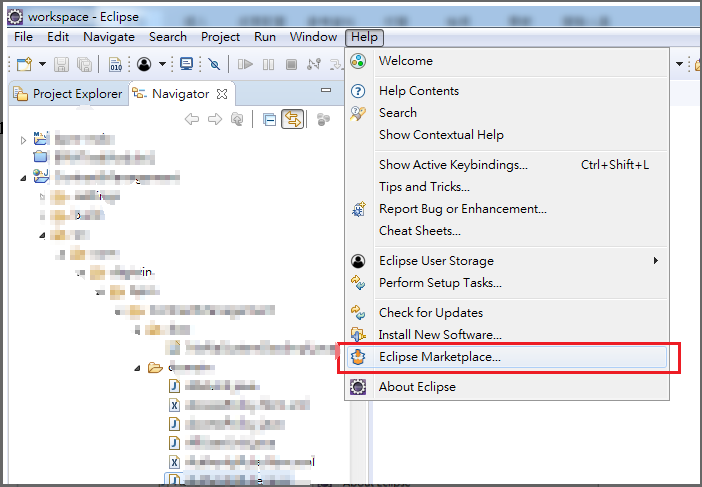Expand the first collapsed project in Navigator
The image size is (702, 487).
click(x=23, y=140)
